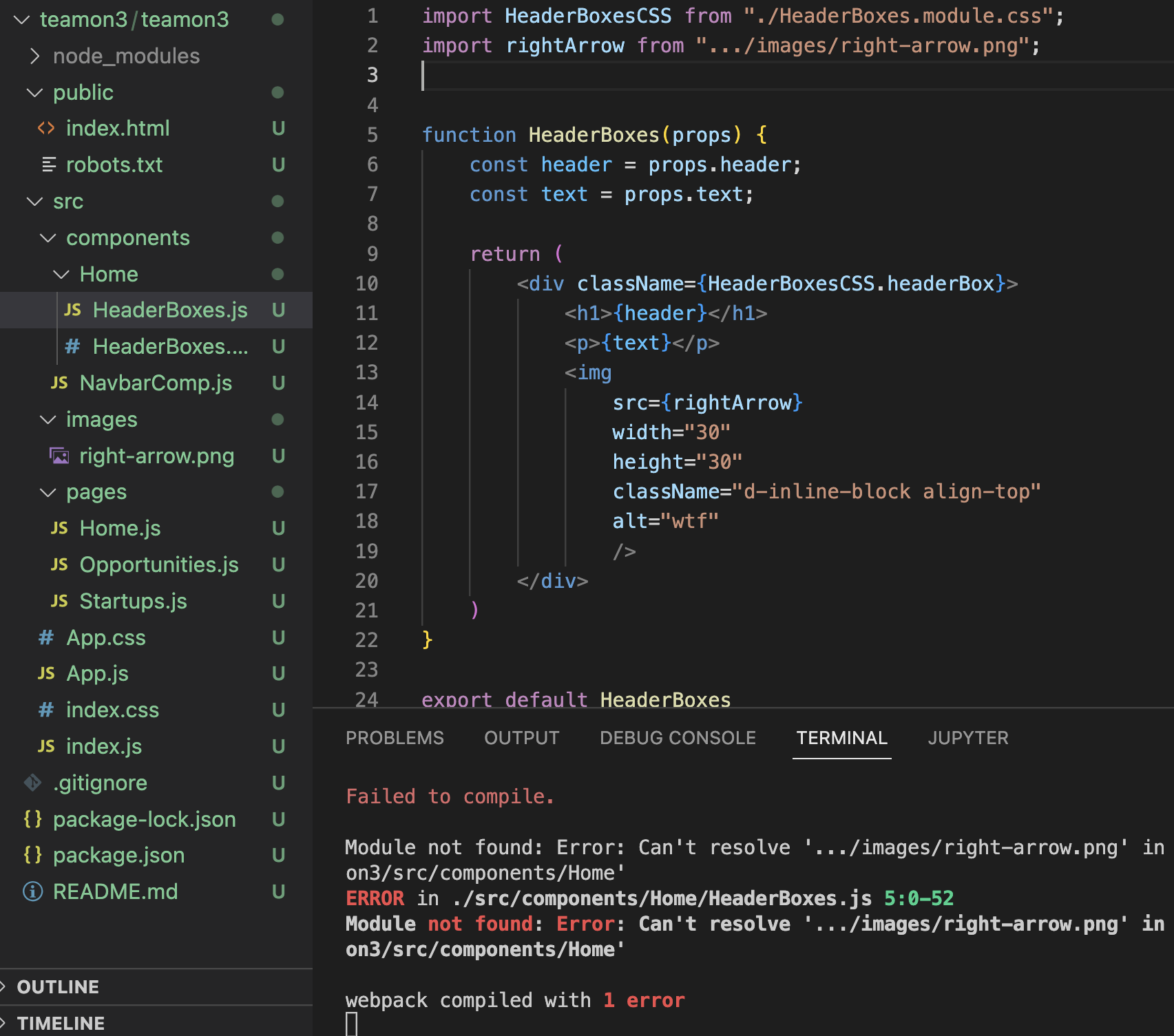Click the alt="wtf" attribute on line 18

[x=665, y=521]
